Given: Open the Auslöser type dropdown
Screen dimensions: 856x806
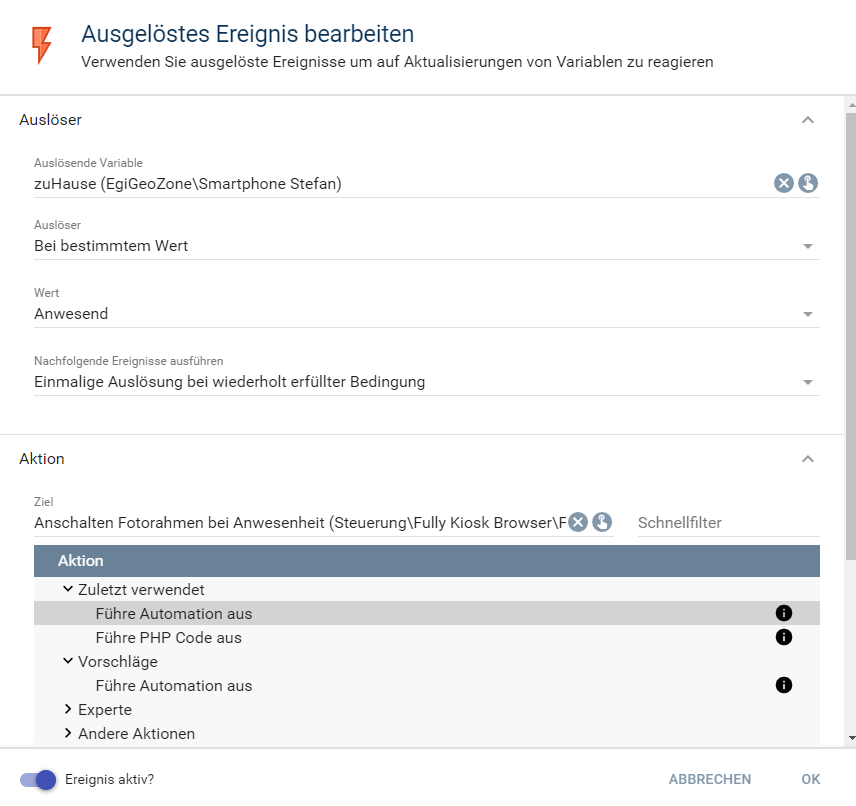Looking at the screenshot, I should pos(426,246).
